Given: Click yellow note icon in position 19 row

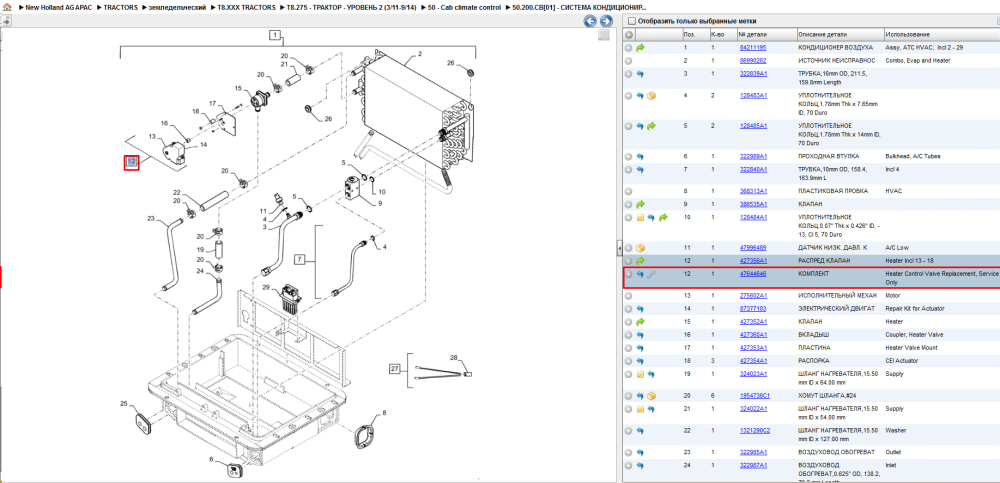Looking at the screenshot, I should tap(640, 374).
